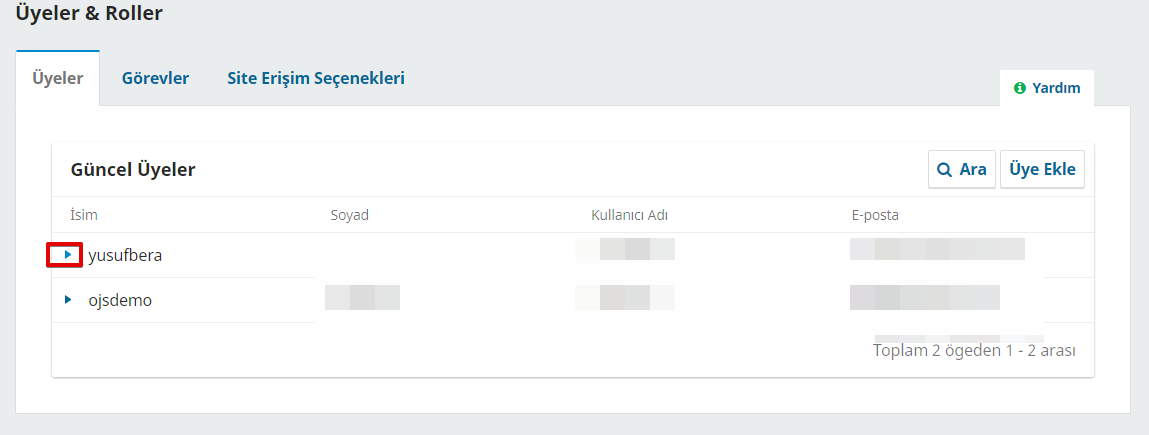Image resolution: width=1149 pixels, height=435 pixels.
Task: Open the Site Erişim Seçenekleri tab
Action: pos(316,78)
